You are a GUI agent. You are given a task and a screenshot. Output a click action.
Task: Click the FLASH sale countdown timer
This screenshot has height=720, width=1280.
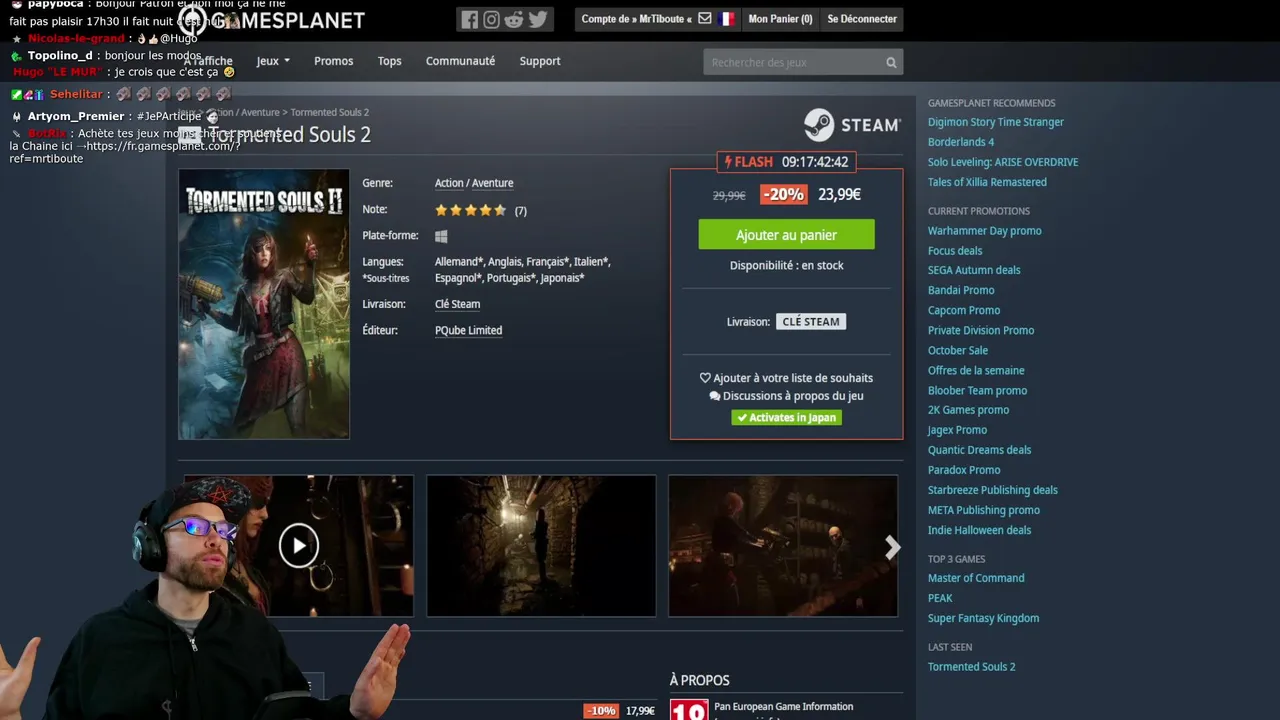[x=786, y=162]
